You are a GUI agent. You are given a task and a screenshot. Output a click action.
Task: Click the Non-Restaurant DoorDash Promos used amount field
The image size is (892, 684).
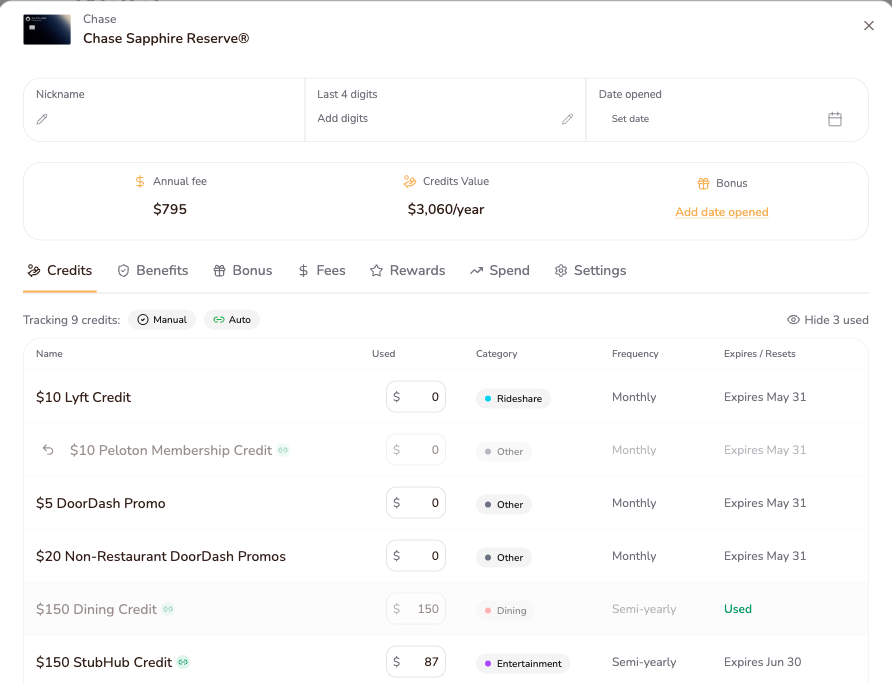pyautogui.click(x=416, y=555)
